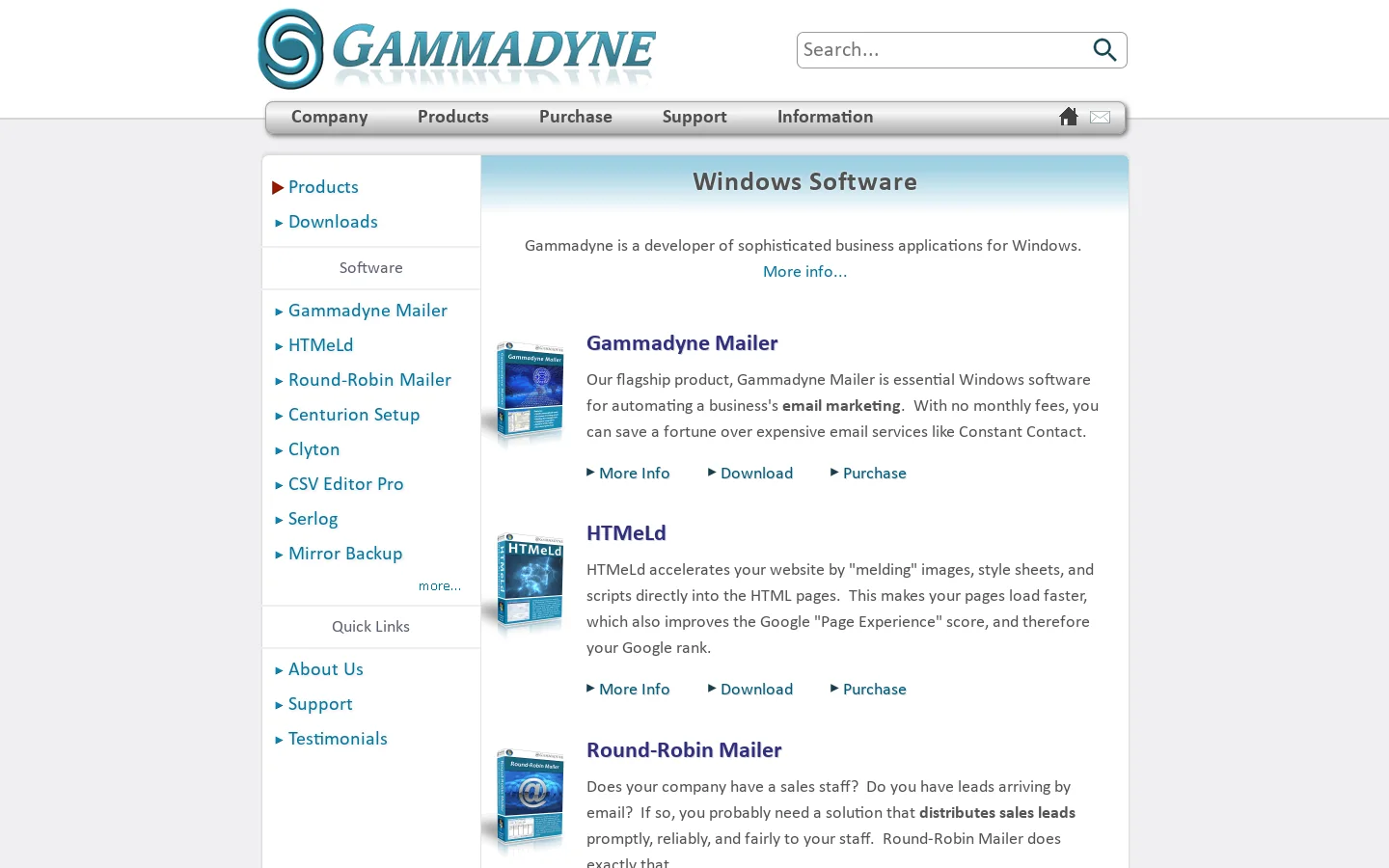Click Download under Gammadyne Mailer

click(756, 474)
